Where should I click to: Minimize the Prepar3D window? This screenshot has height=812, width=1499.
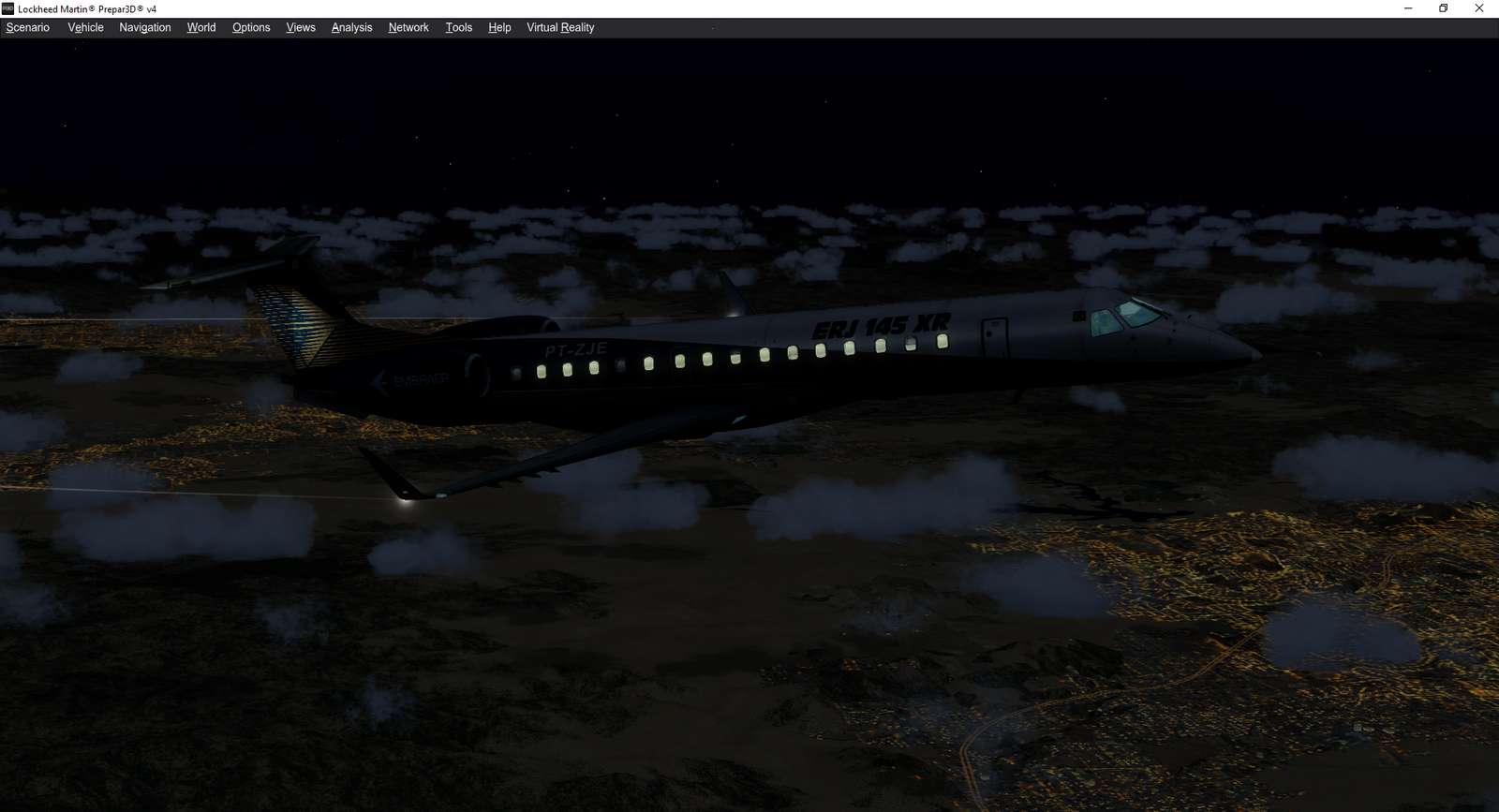tap(1408, 8)
